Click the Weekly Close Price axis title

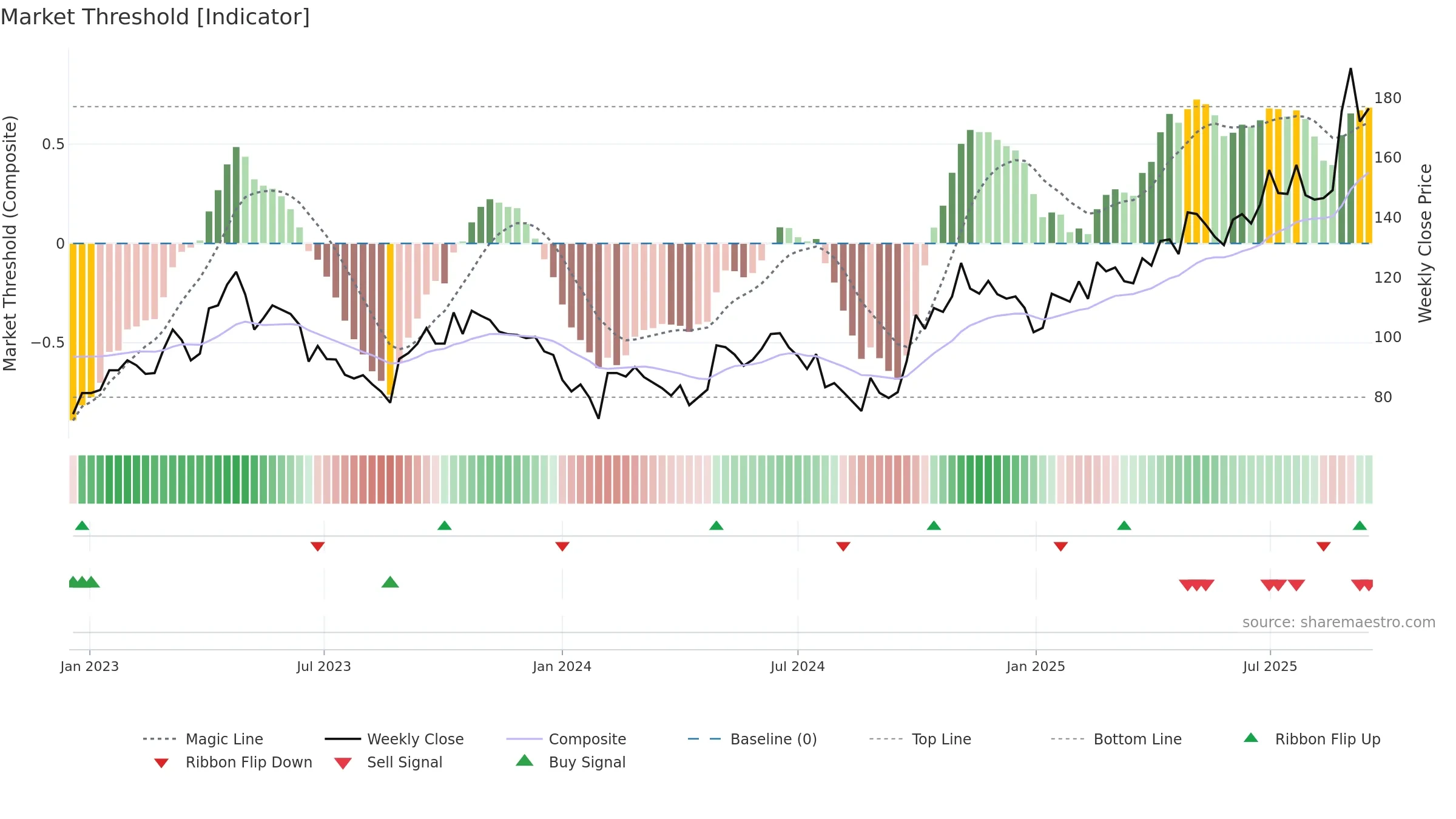pos(1425,243)
